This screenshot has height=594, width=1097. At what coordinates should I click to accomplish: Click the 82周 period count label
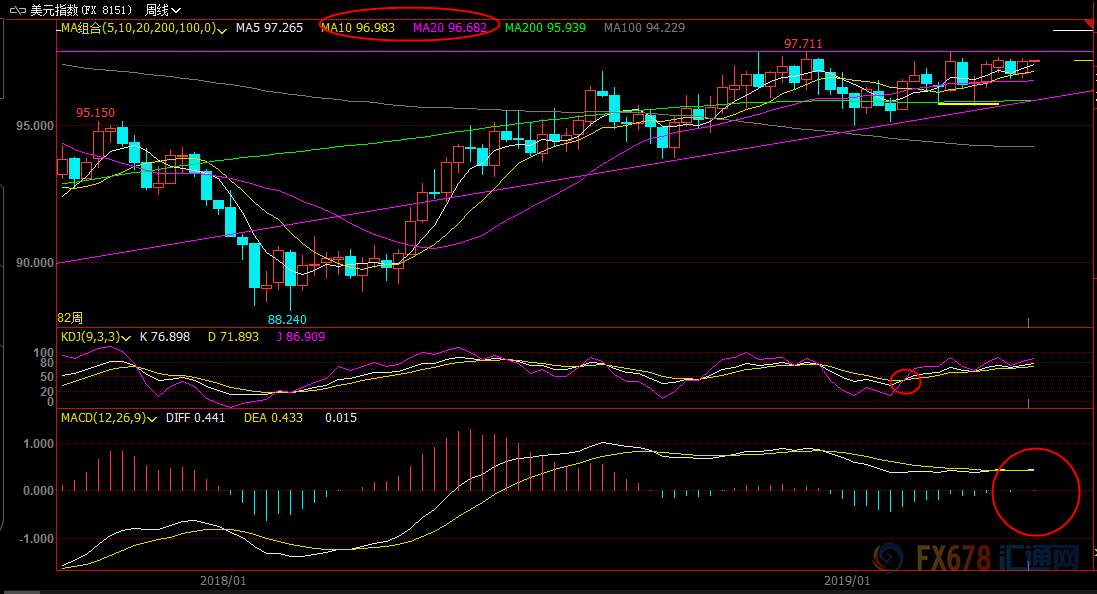coord(70,317)
